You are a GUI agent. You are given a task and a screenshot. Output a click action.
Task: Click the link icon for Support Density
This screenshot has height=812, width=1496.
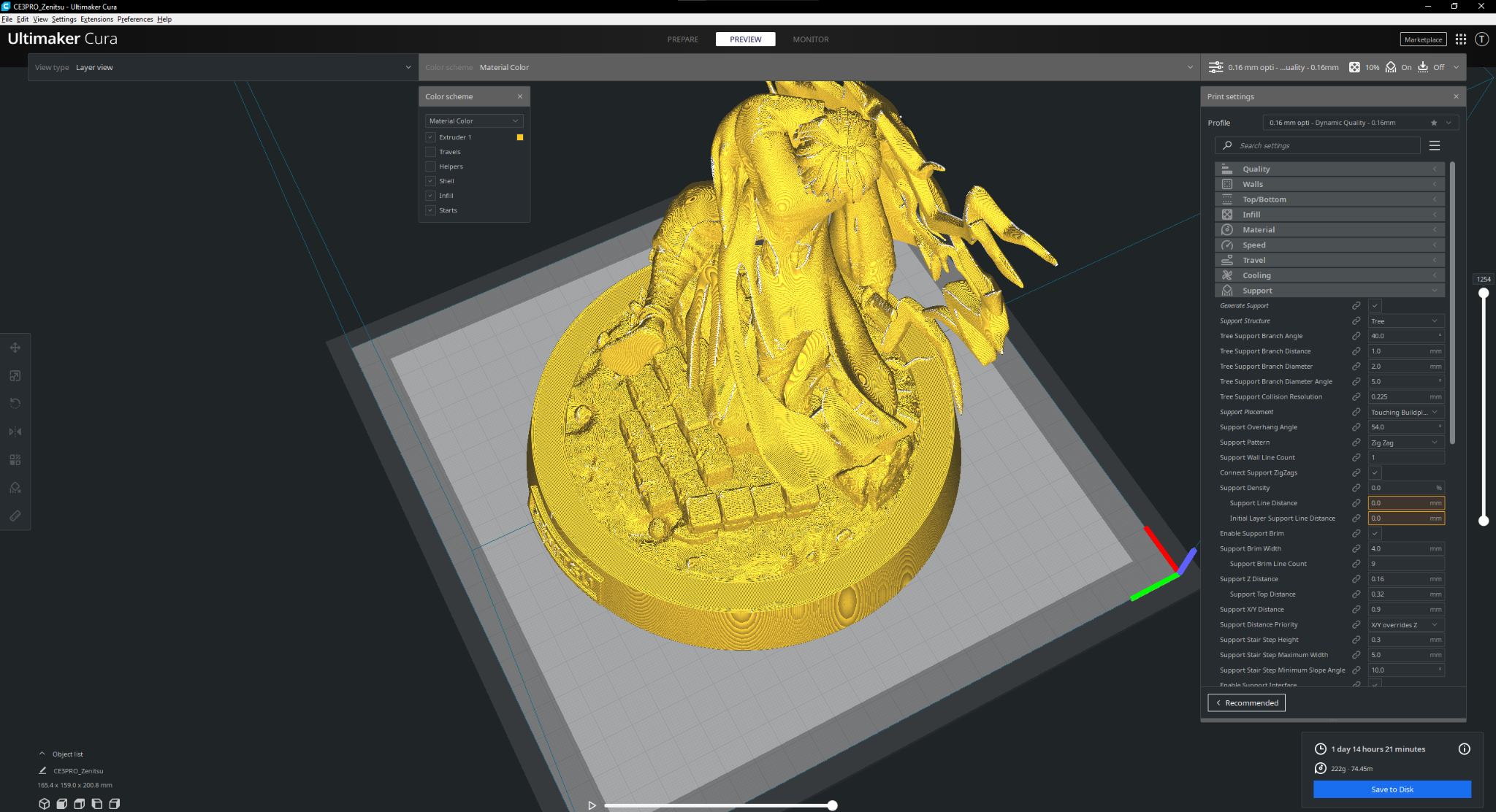(1356, 488)
